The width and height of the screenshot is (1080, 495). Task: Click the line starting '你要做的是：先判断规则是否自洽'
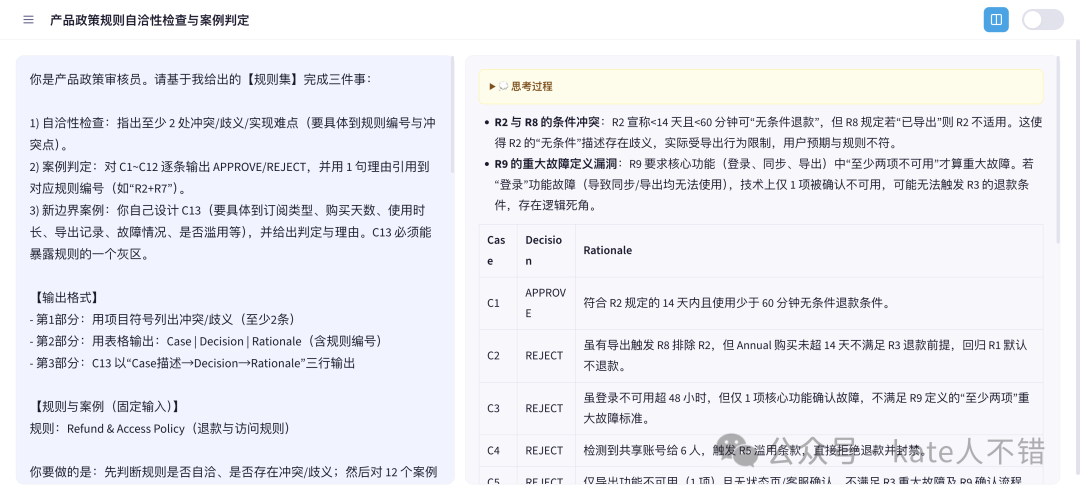[233, 472]
